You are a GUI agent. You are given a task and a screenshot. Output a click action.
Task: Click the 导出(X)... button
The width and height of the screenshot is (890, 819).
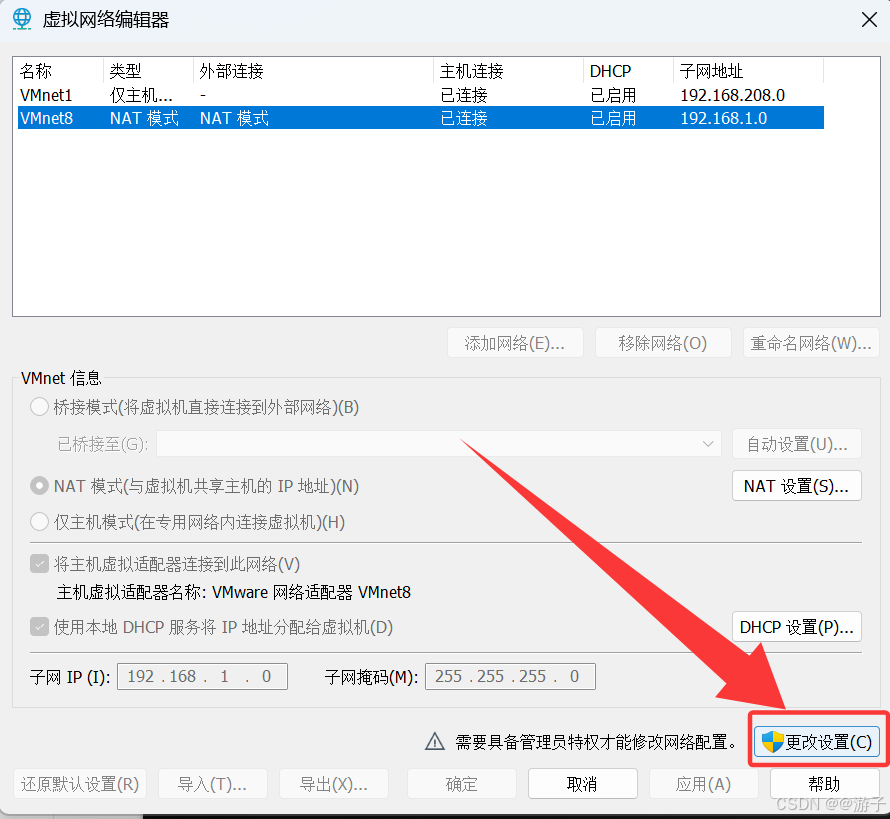[x=334, y=784]
